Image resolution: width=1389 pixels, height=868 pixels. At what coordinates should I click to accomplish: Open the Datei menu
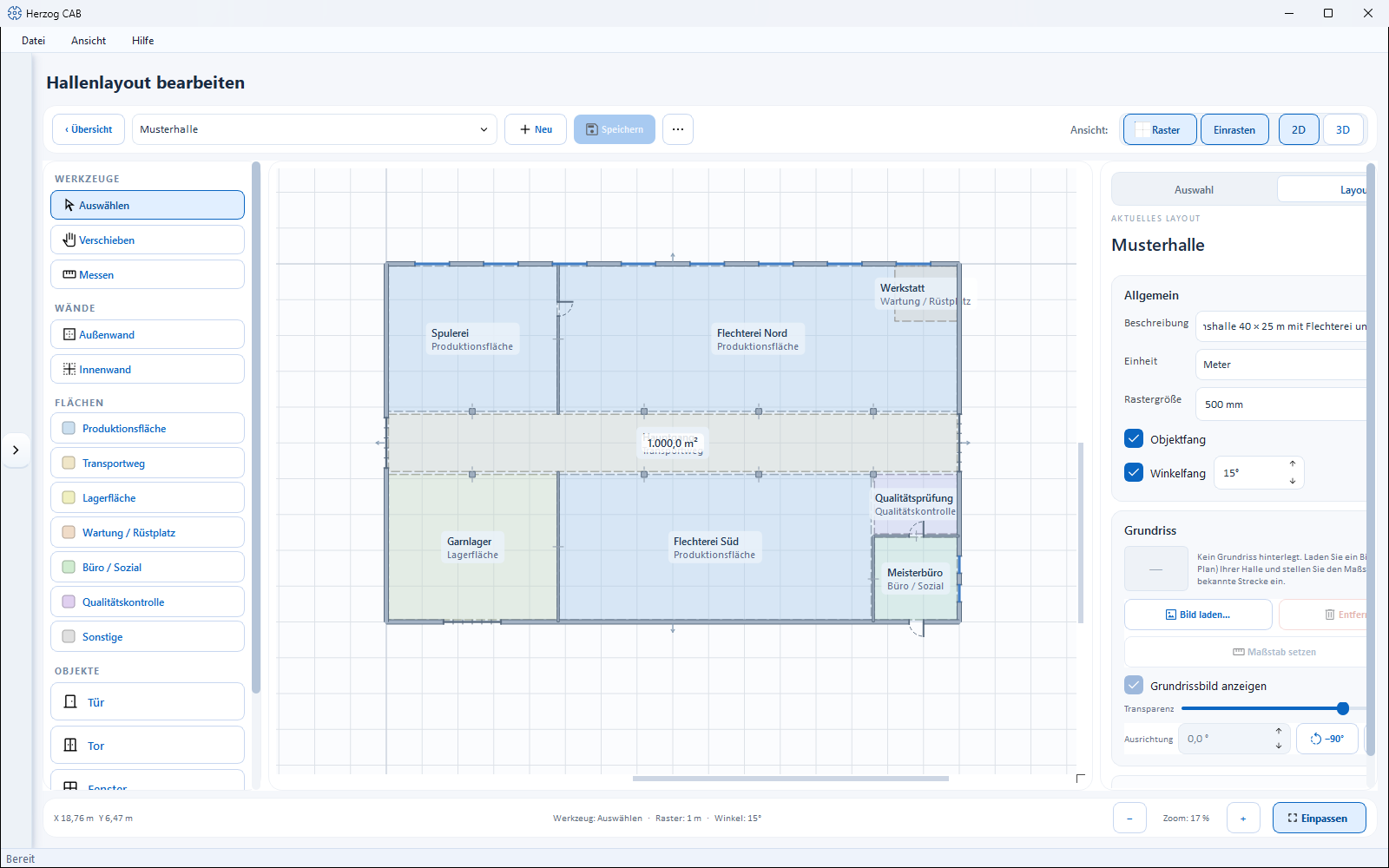(x=34, y=41)
